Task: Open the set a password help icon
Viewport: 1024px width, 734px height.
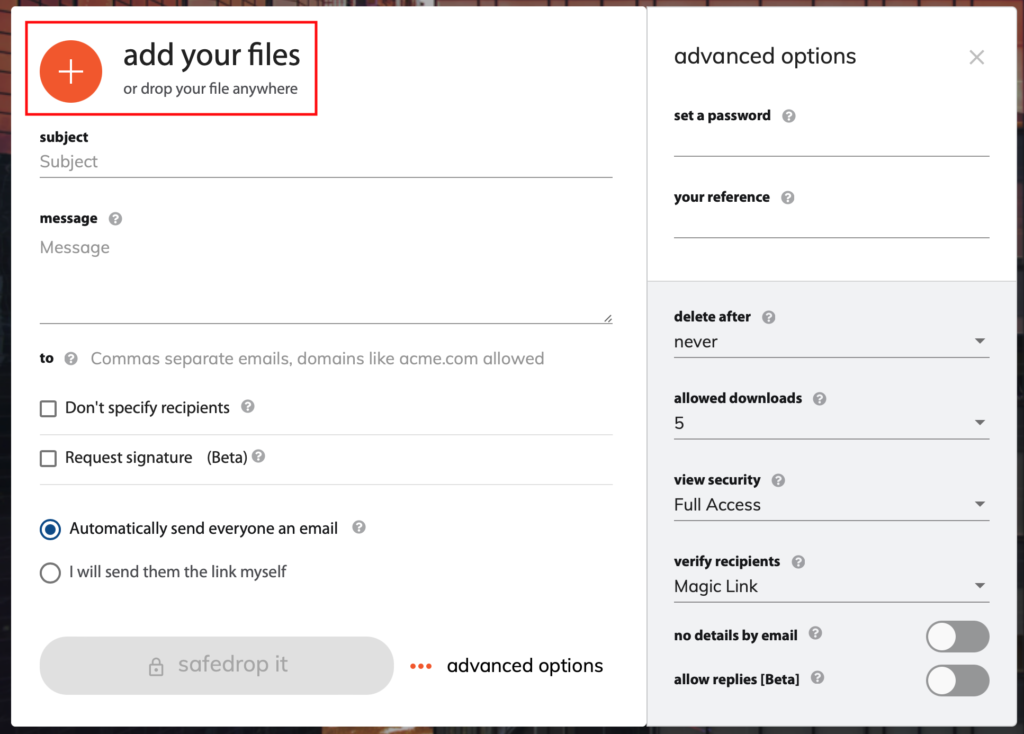Action: pos(789,115)
